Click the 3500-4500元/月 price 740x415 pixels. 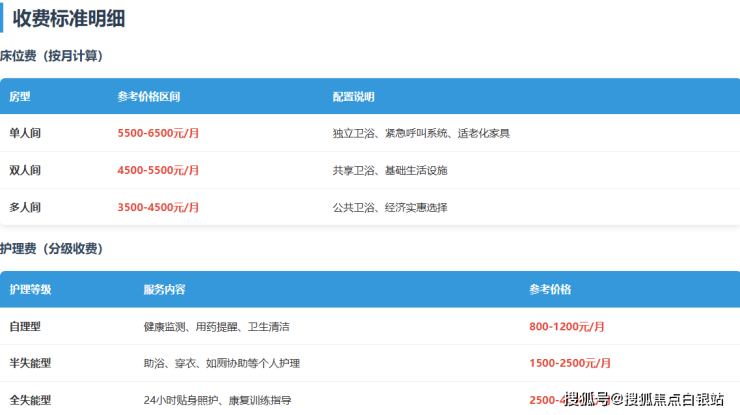158,207
